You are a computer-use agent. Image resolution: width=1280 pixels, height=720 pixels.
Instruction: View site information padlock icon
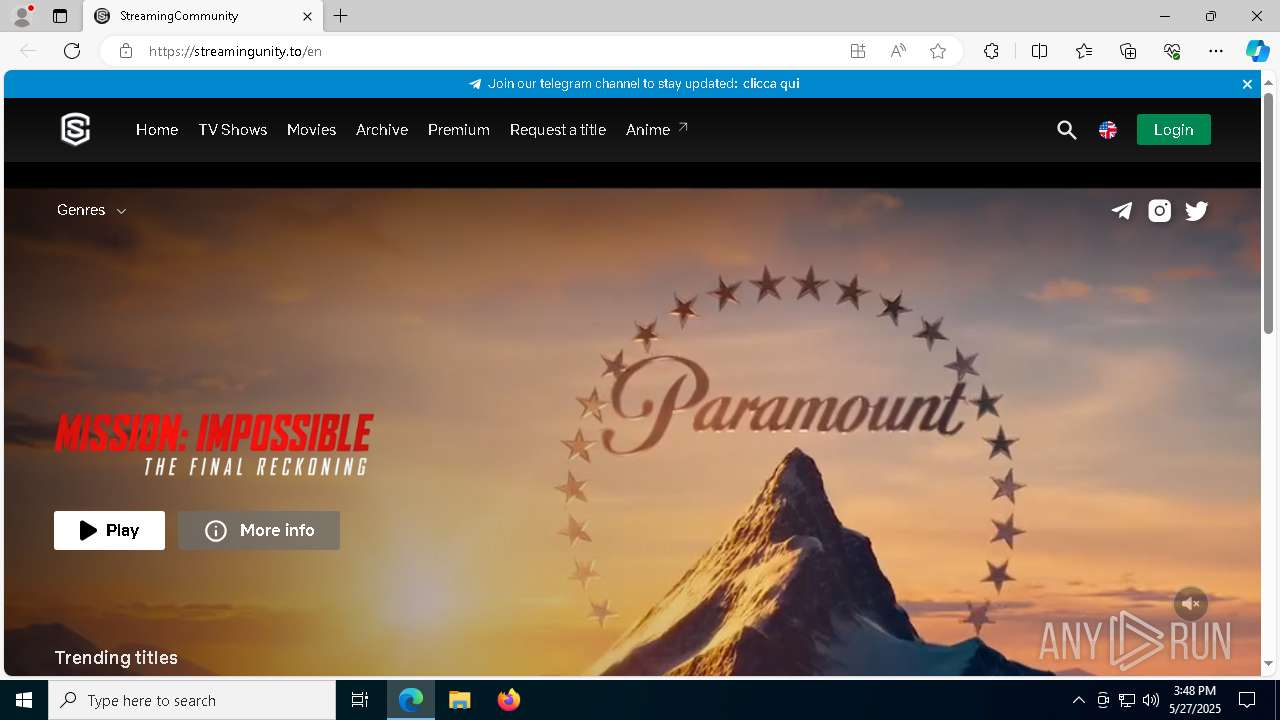click(126, 51)
